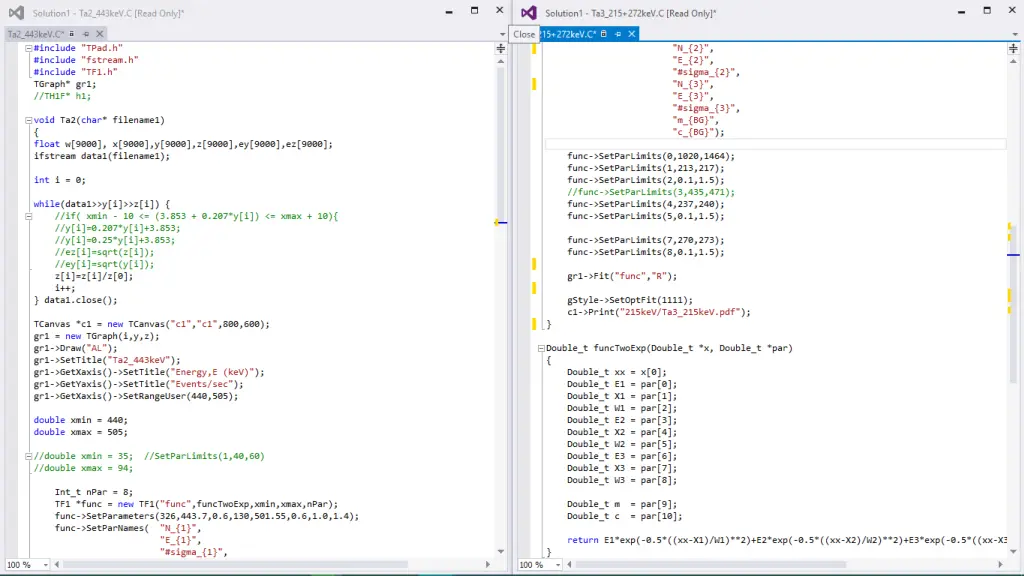Click the line 'double xmin = 440;'

(81, 420)
